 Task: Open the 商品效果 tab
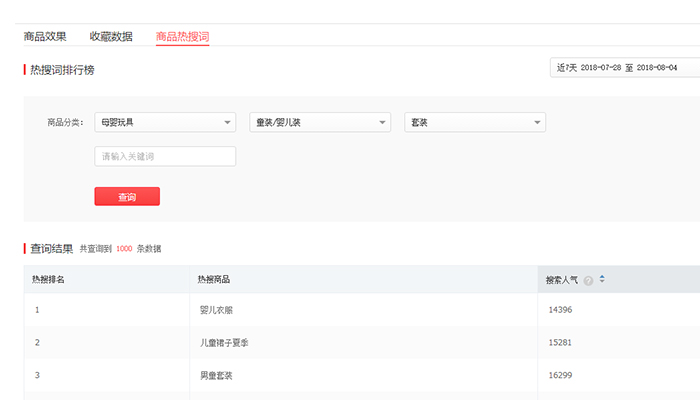click(45, 36)
